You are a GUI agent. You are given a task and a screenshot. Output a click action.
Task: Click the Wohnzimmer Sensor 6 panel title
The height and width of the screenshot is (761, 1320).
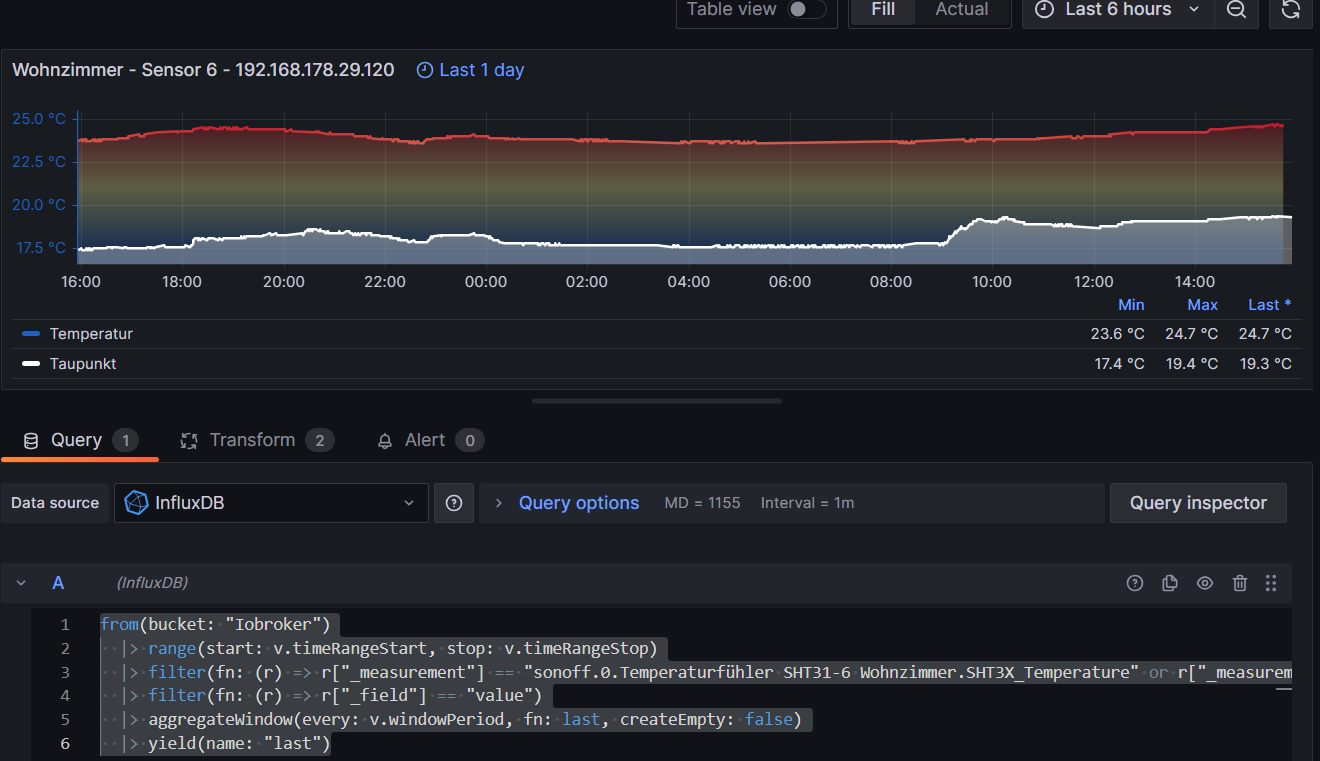(x=203, y=70)
